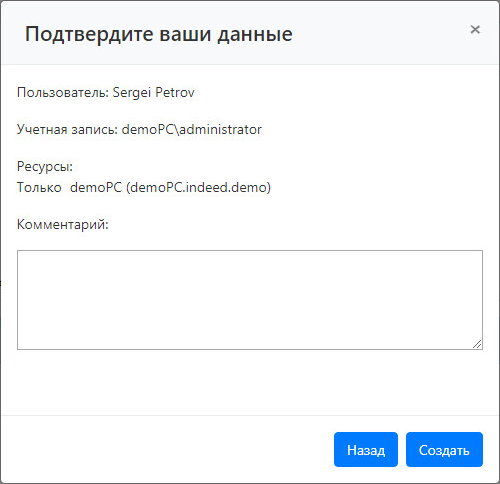Click blank space below the comment box
The width and height of the screenshot is (500, 484).
[250, 382]
